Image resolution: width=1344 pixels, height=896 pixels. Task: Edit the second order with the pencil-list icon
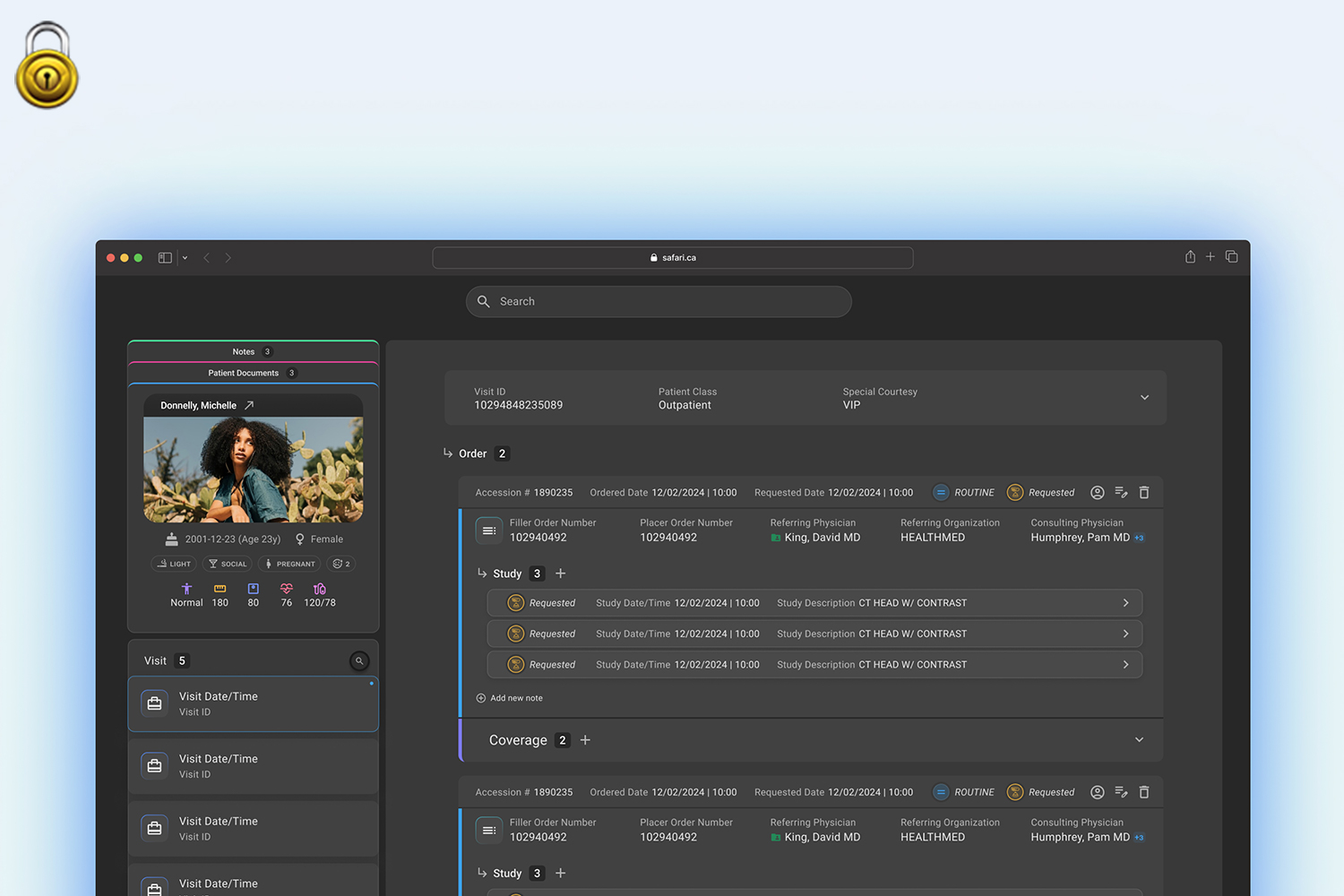pos(1121,792)
